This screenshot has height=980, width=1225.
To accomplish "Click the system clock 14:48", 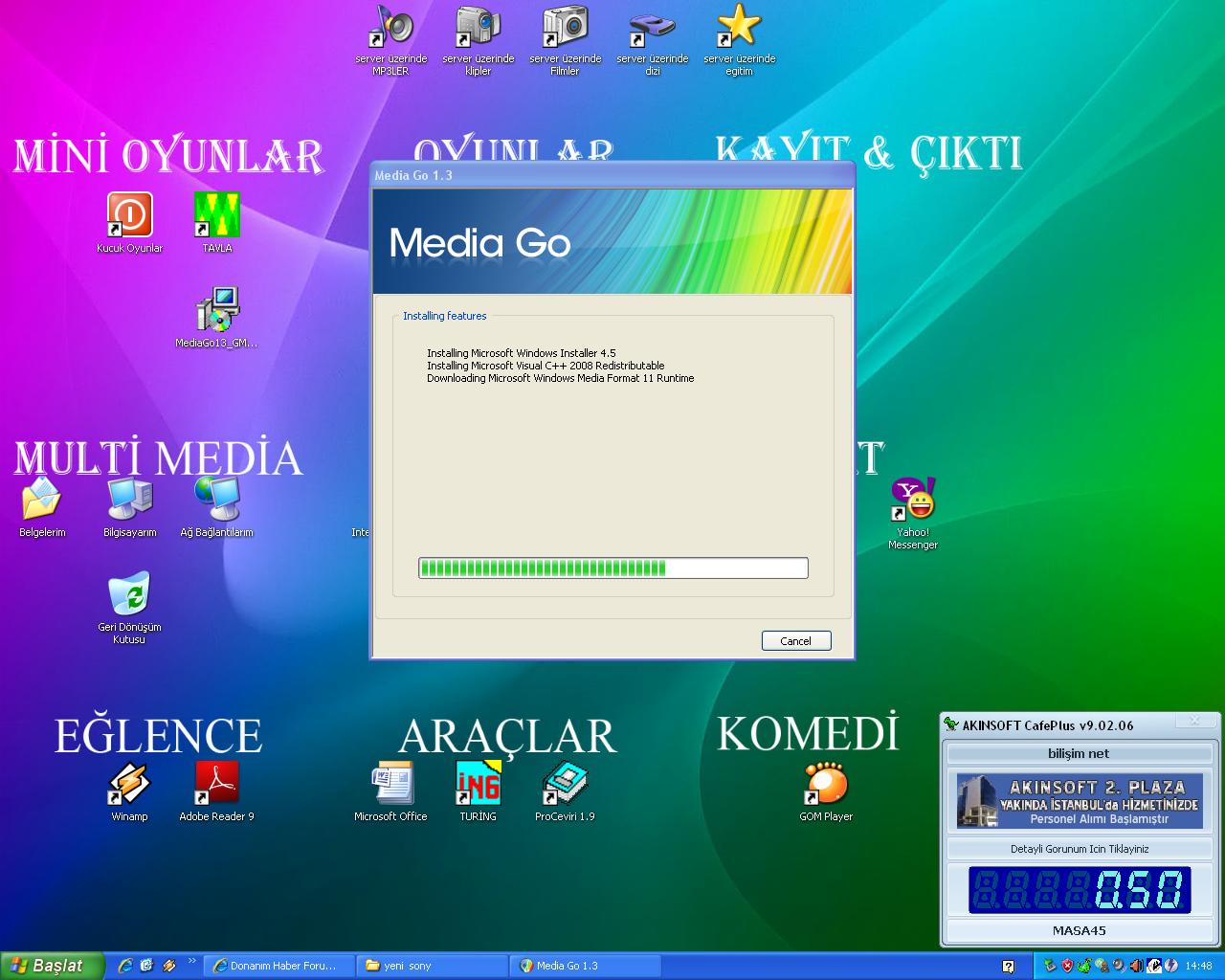I will [1198, 966].
